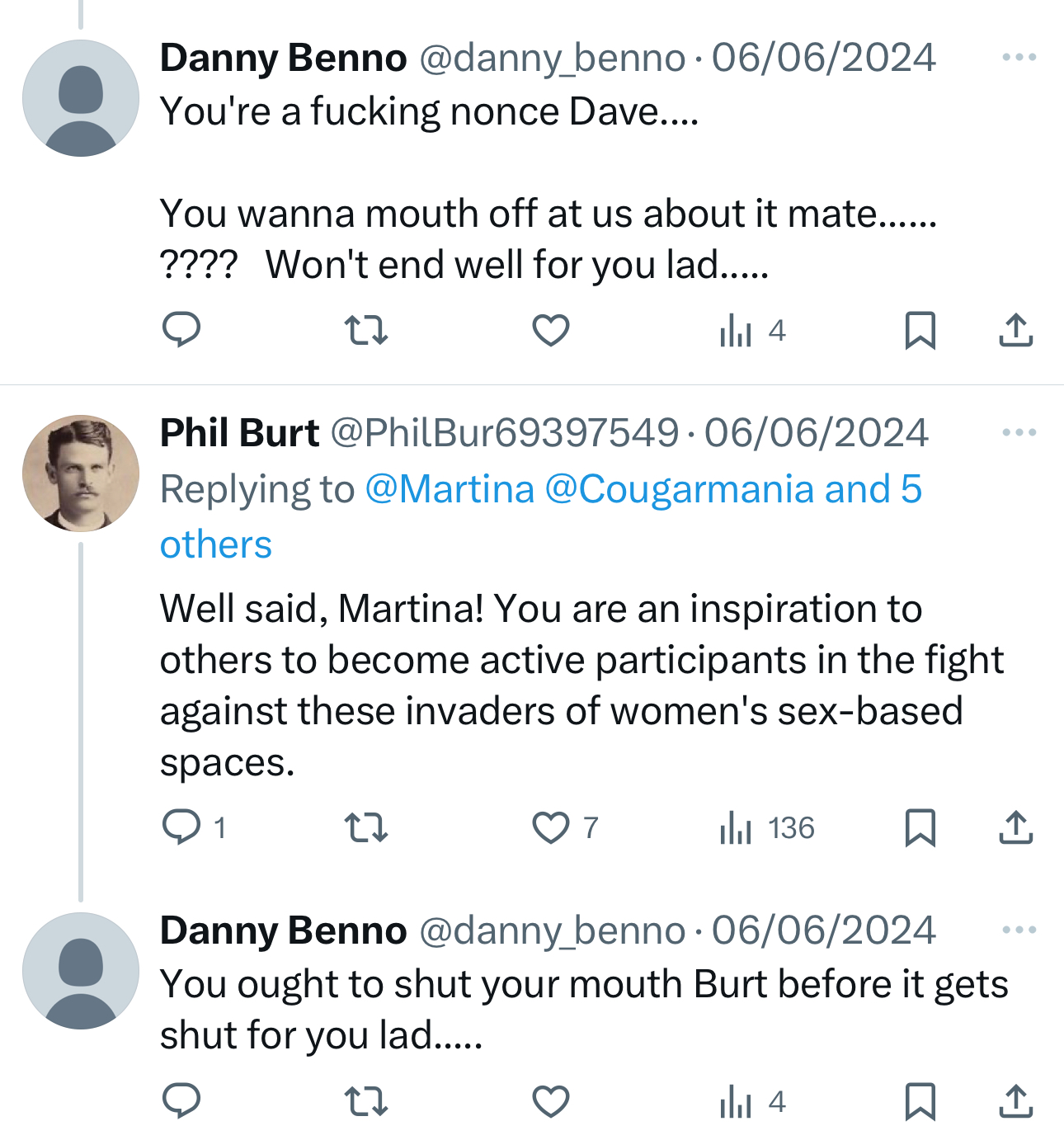The width and height of the screenshot is (1064, 1140).
Task: Bookmark Danny Benno's first tweet
Action: 920,331
